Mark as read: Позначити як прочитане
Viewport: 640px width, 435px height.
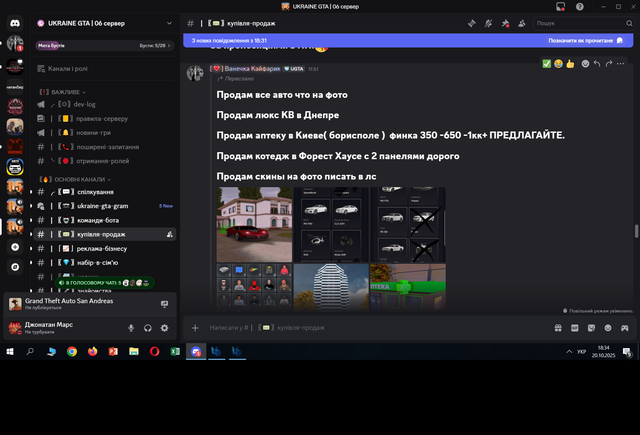(x=585, y=40)
